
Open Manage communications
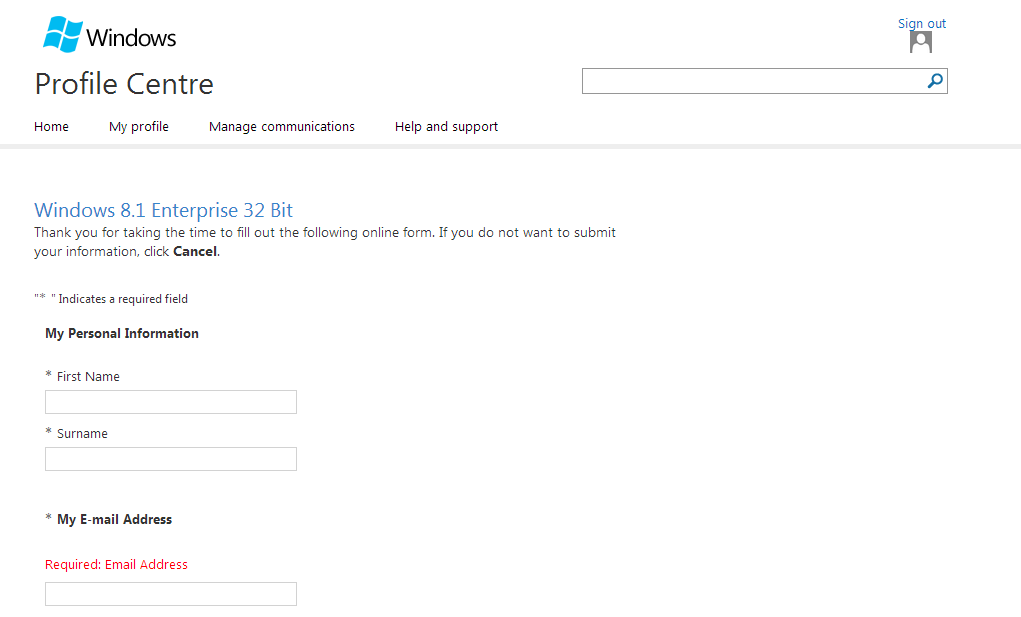pyautogui.click(x=282, y=126)
